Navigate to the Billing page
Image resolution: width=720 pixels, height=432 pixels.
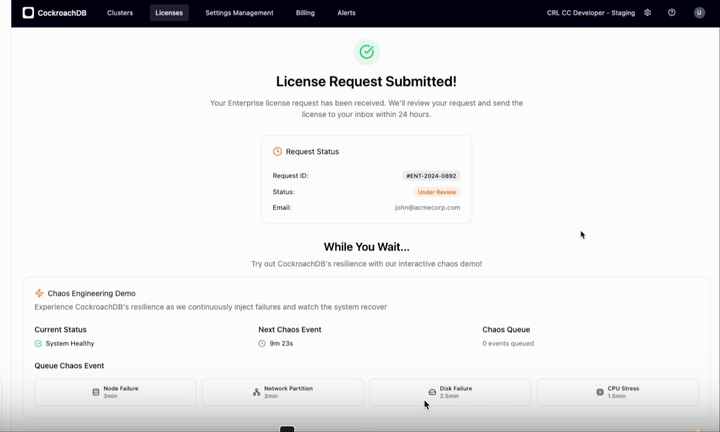coord(305,13)
